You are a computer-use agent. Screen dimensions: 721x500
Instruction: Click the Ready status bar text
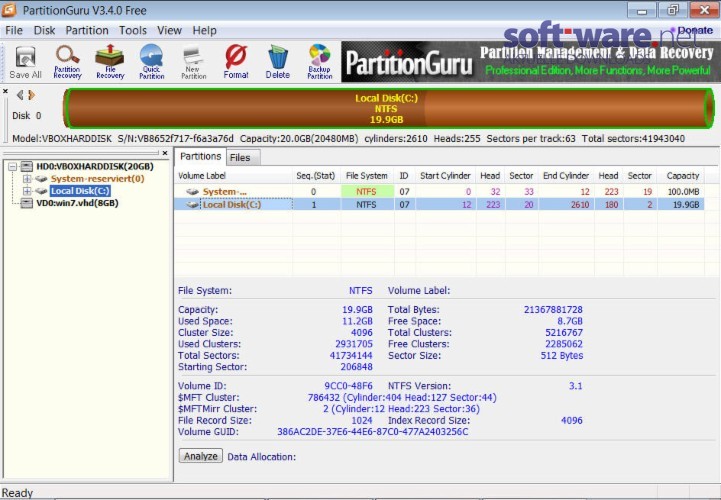[x=17, y=493]
